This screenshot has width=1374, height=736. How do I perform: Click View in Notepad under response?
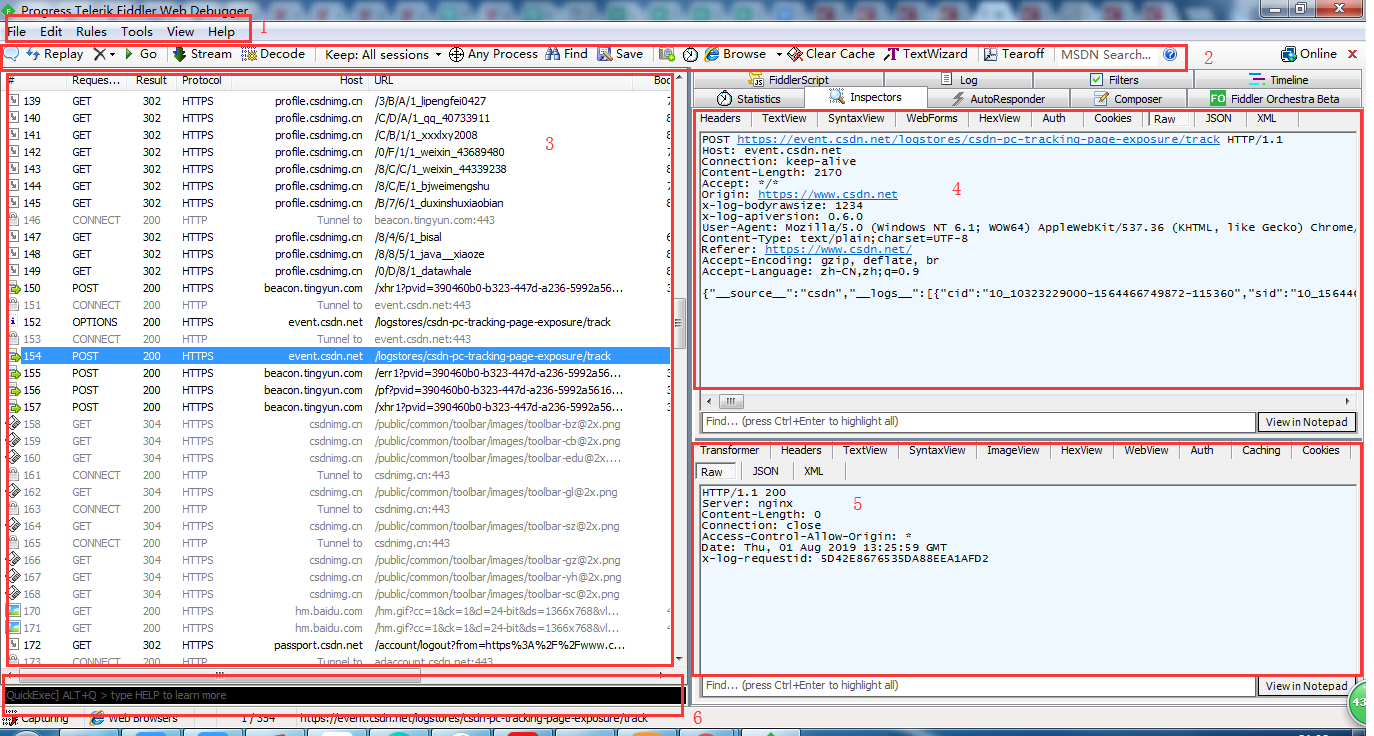click(x=1307, y=686)
